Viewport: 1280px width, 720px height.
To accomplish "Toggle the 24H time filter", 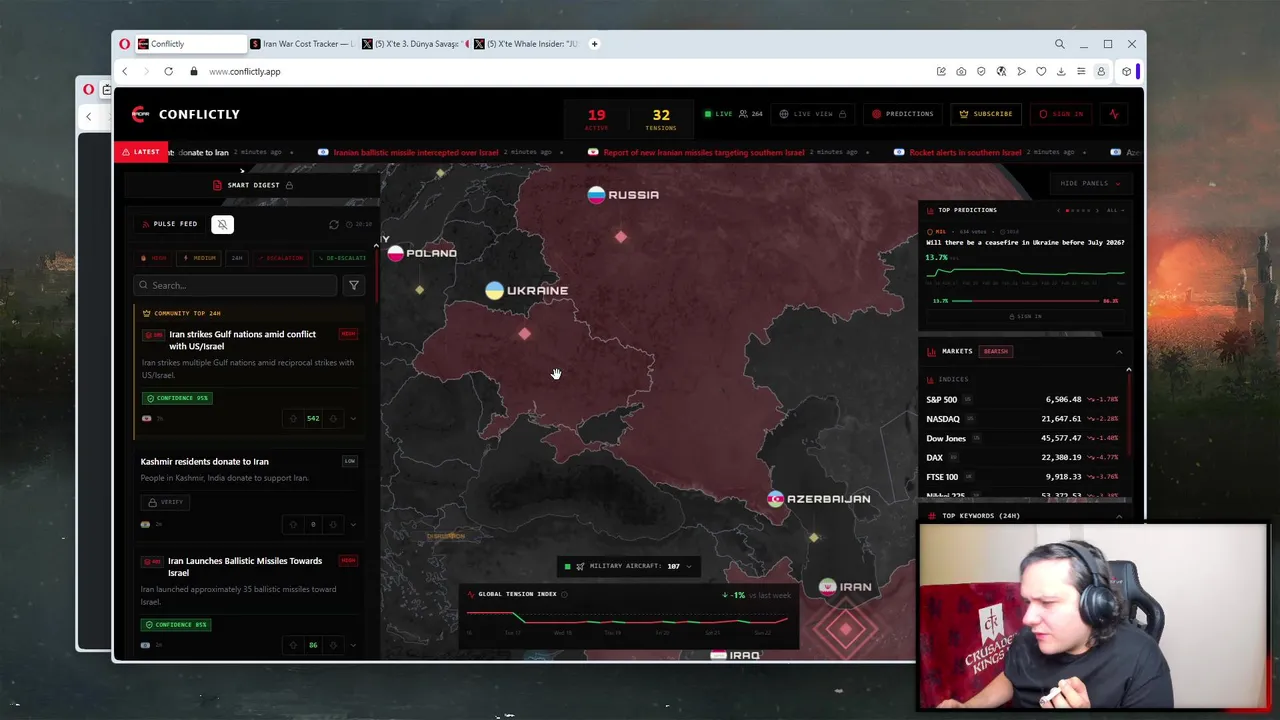I will tap(237, 258).
